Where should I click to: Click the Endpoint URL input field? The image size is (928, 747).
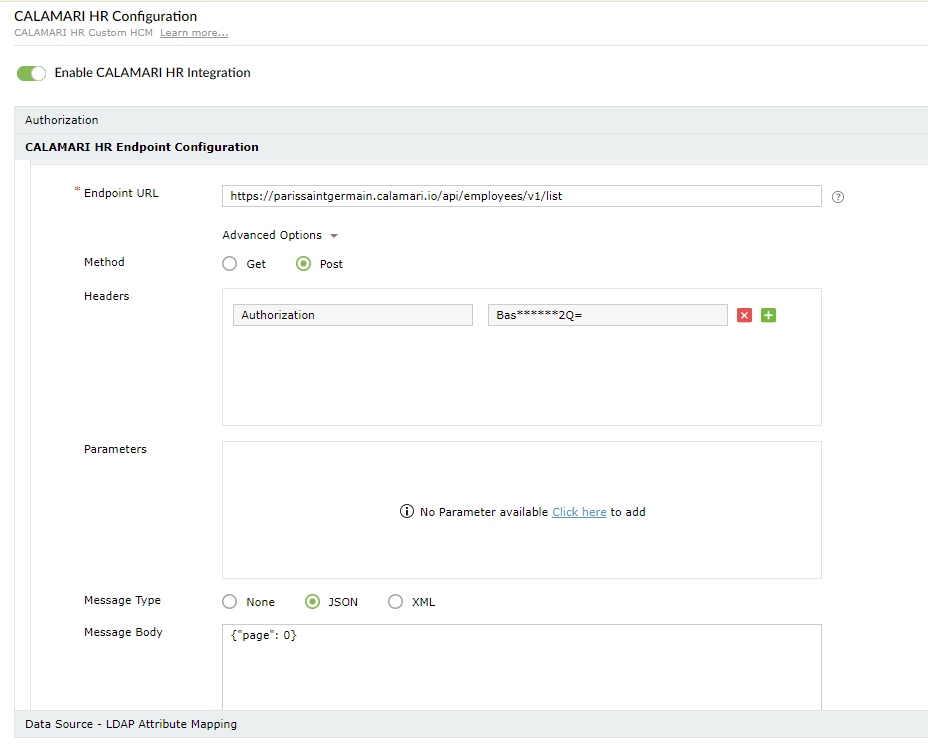(521, 196)
